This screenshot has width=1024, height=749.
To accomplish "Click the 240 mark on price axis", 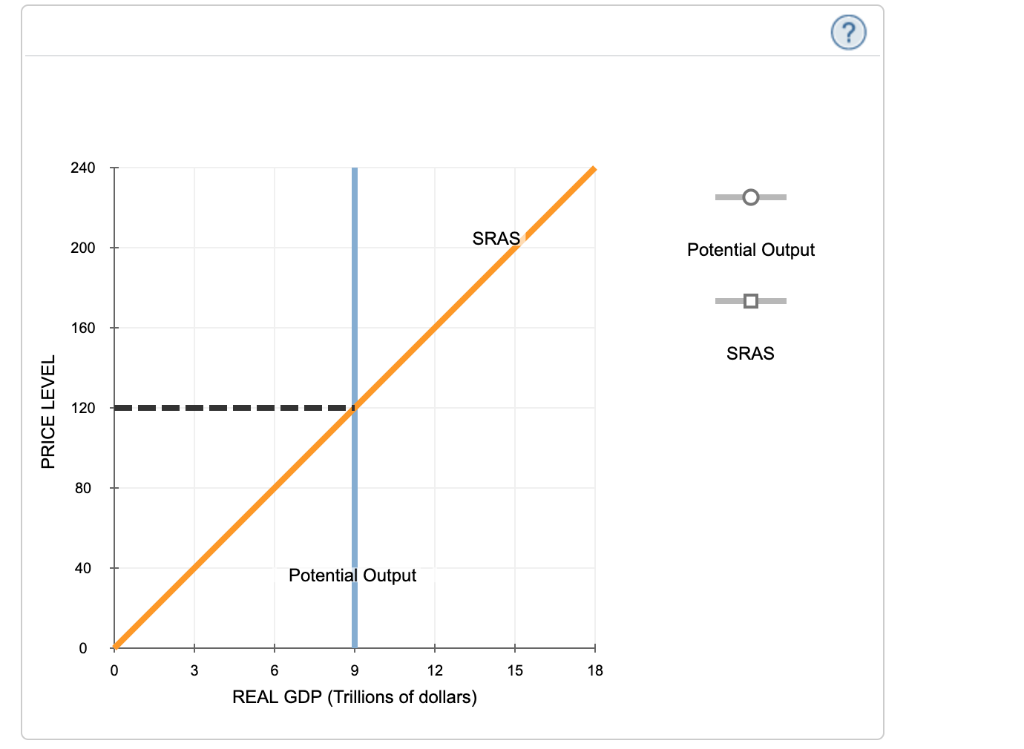I will coord(82,167).
